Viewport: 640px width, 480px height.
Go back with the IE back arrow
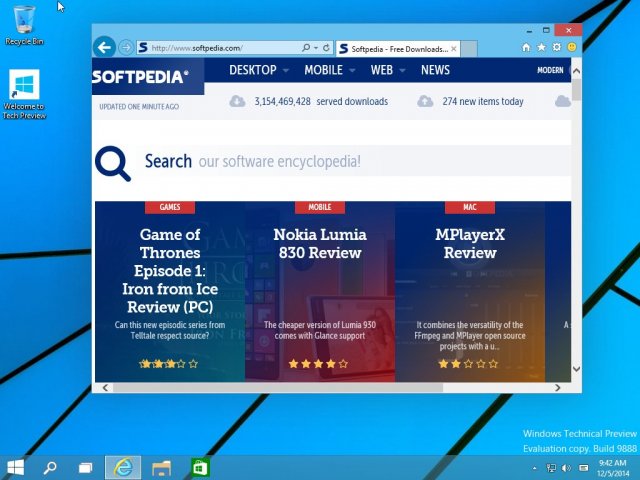[x=104, y=48]
